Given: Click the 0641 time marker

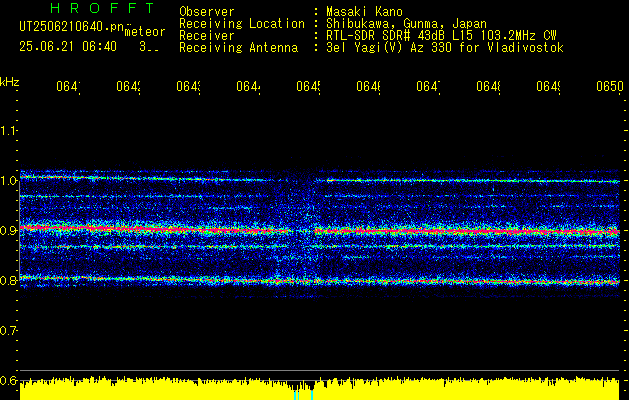Looking at the screenshot, I should pyautogui.click(x=68, y=87).
